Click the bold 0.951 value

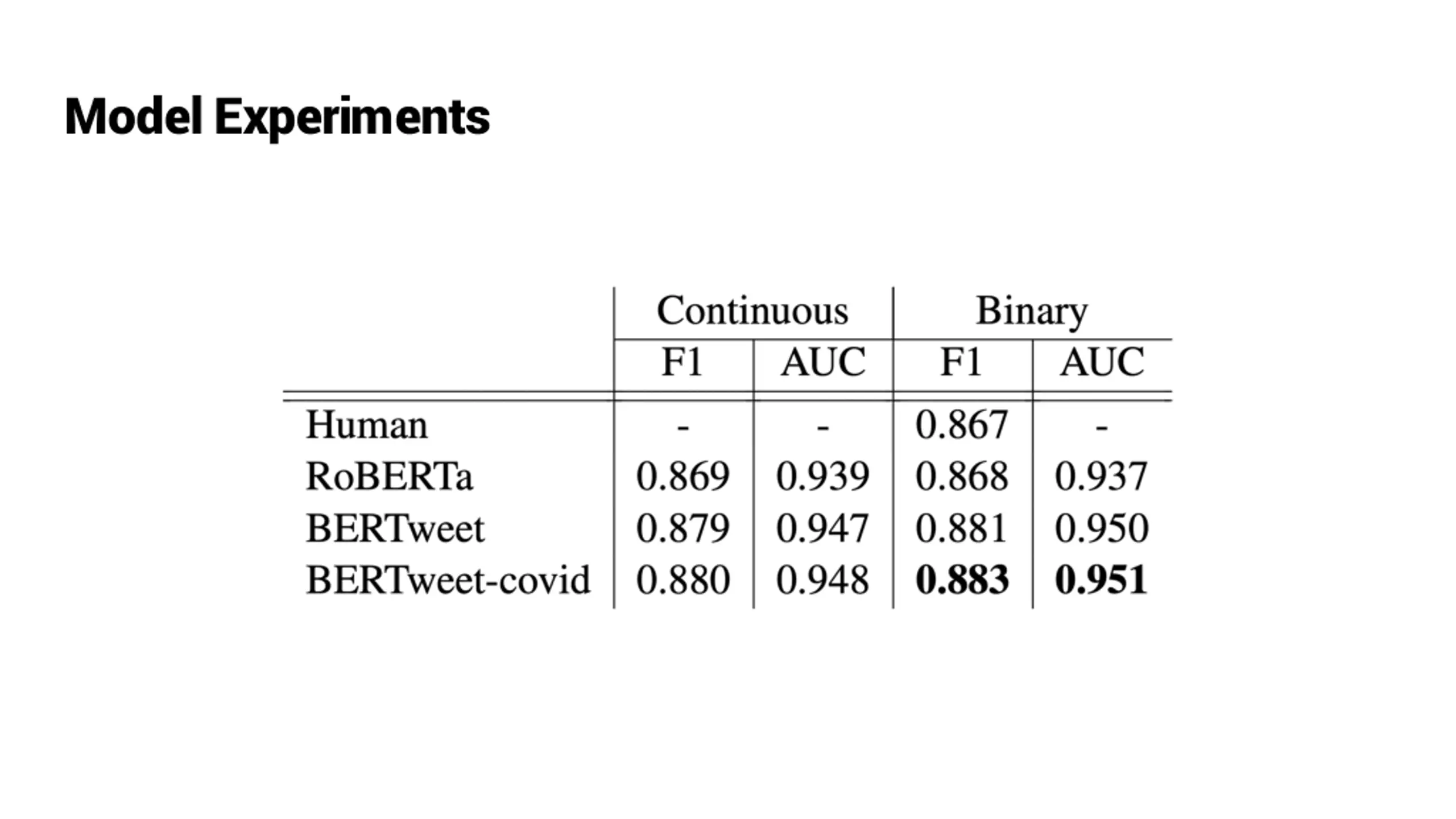click(1101, 580)
